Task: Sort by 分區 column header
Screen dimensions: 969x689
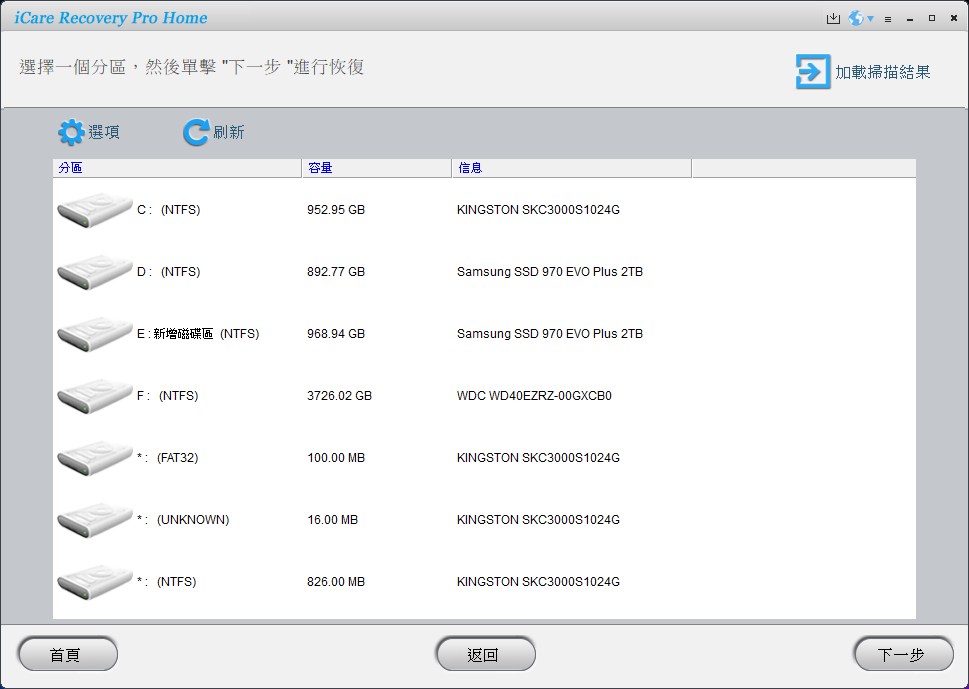Action: click(177, 168)
